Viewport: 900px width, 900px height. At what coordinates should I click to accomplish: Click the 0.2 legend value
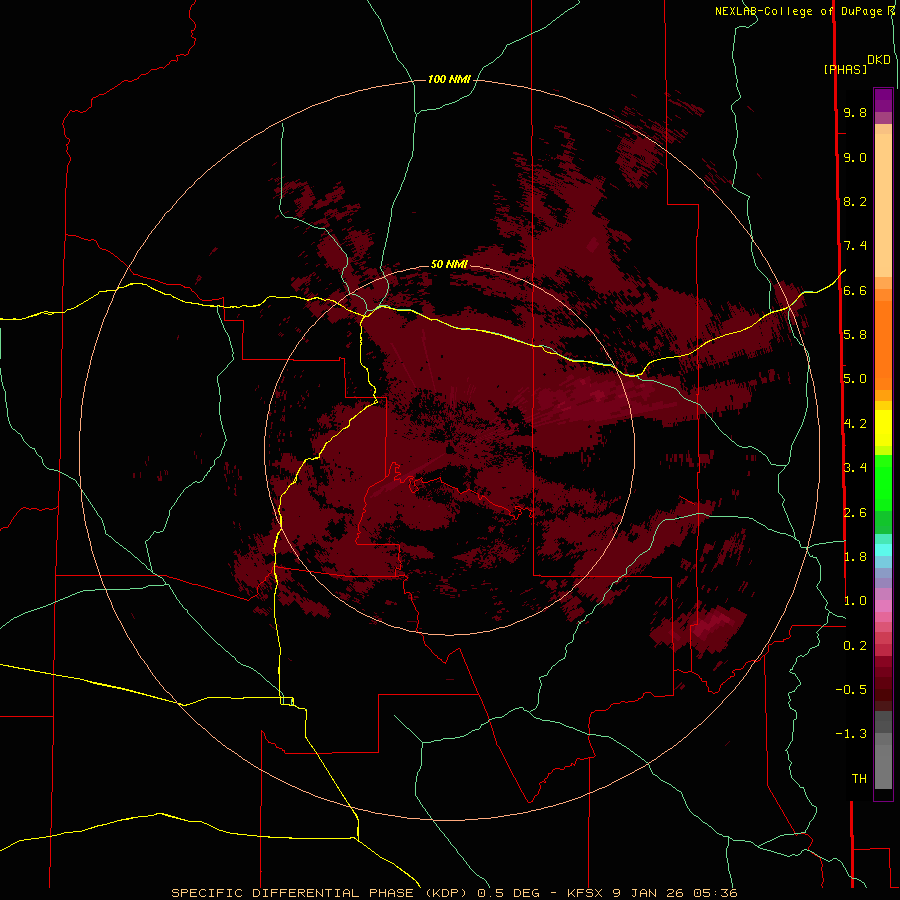855,645
